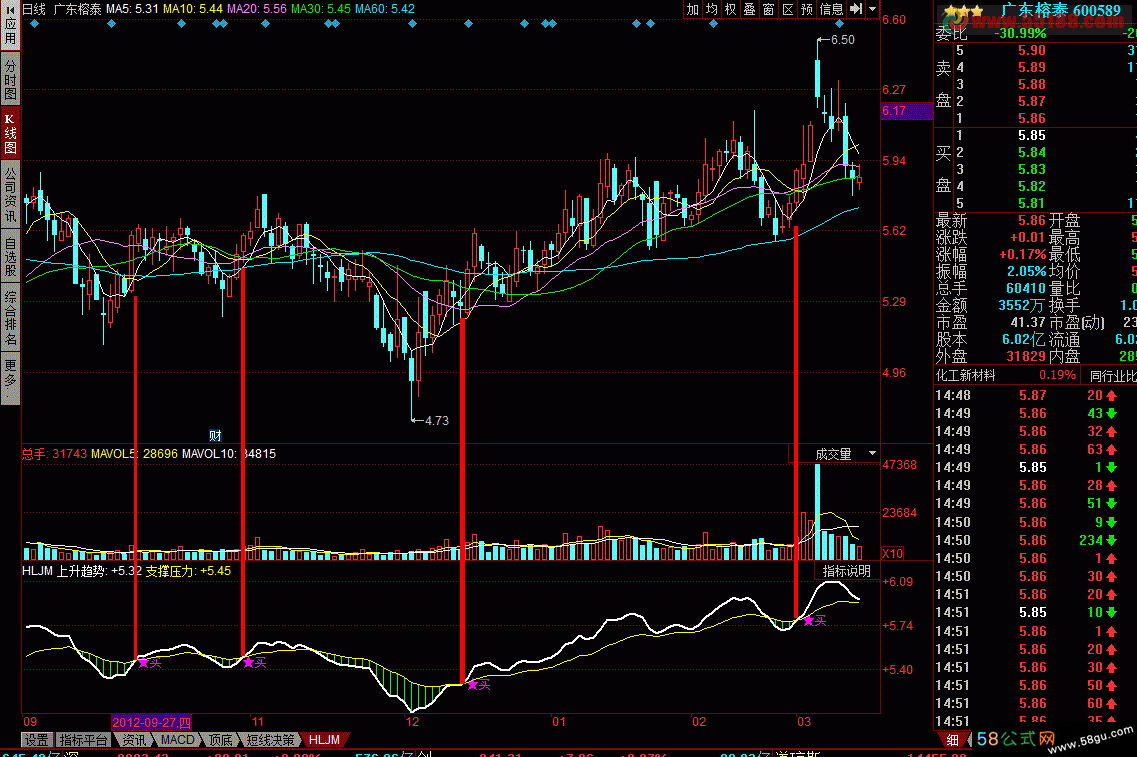Click the X10 volume scale label

point(893,553)
